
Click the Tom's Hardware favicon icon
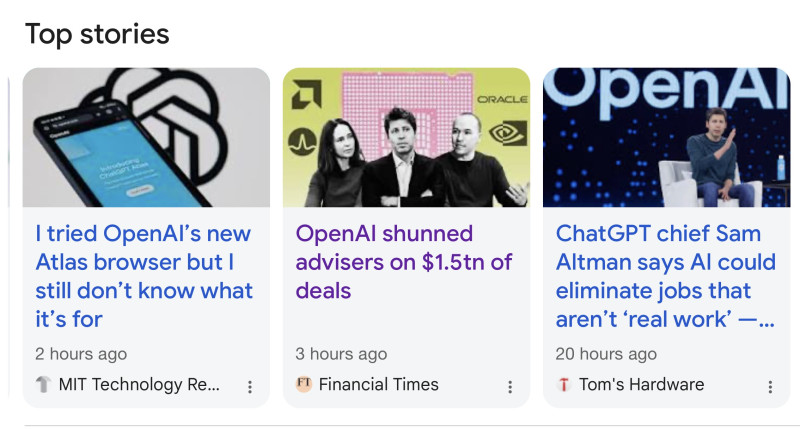click(564, 385)
